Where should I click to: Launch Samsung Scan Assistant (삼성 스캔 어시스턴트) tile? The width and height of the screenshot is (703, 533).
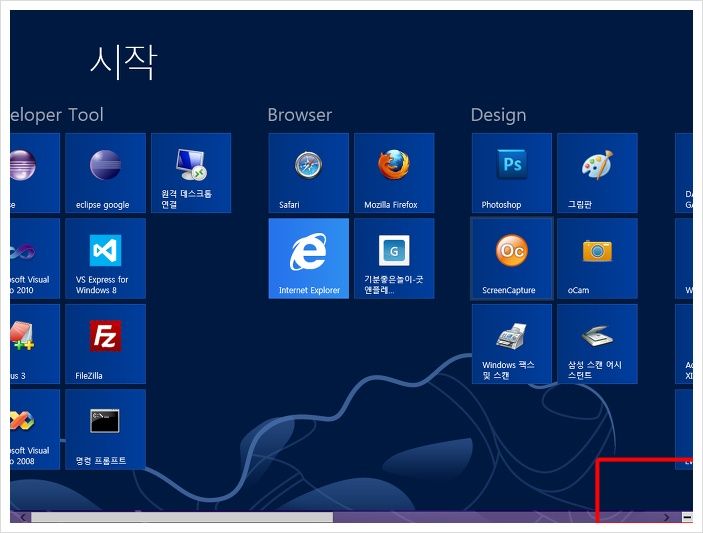(597, 344)
